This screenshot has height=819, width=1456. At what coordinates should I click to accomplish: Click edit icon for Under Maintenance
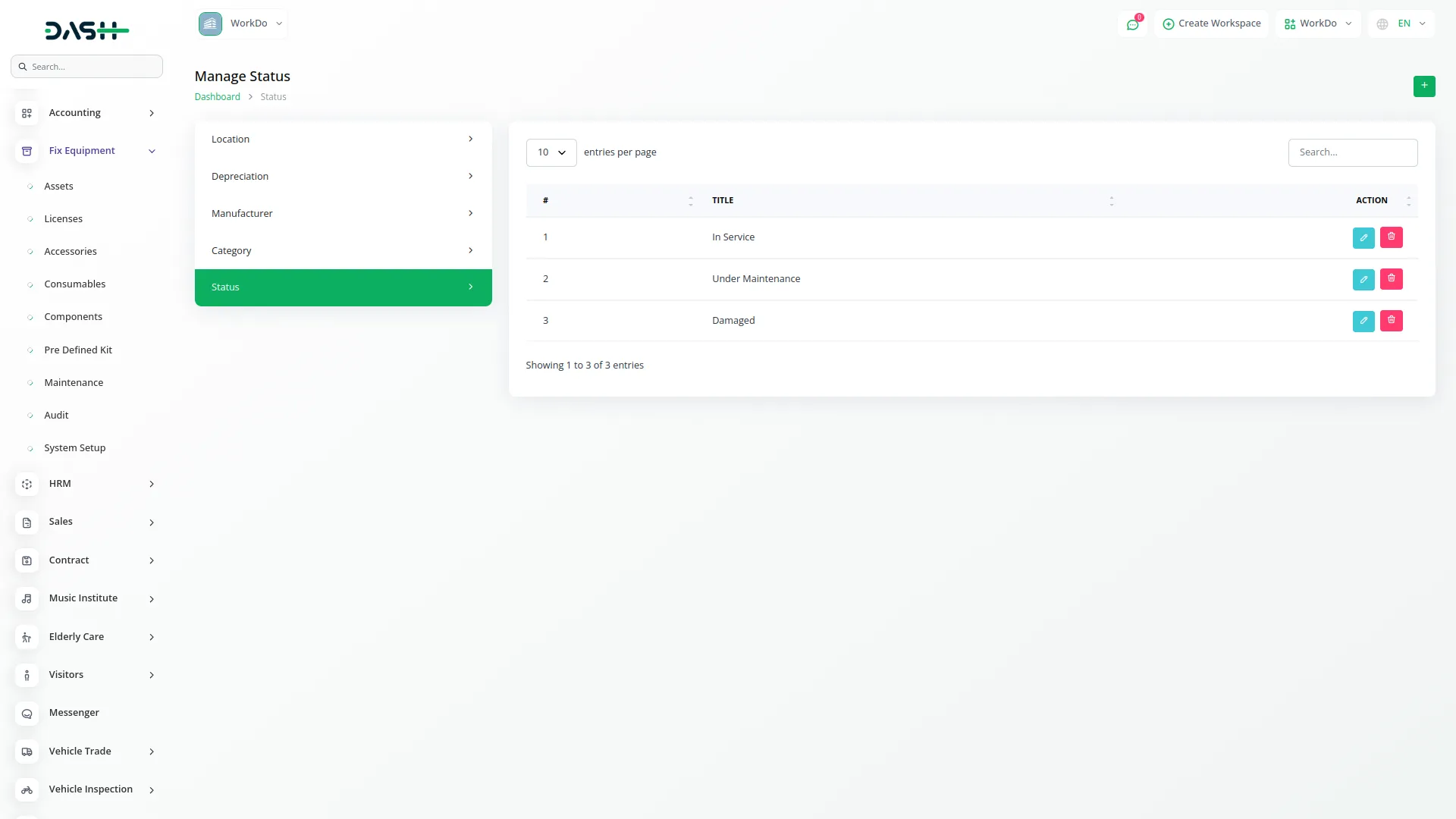1363,280
